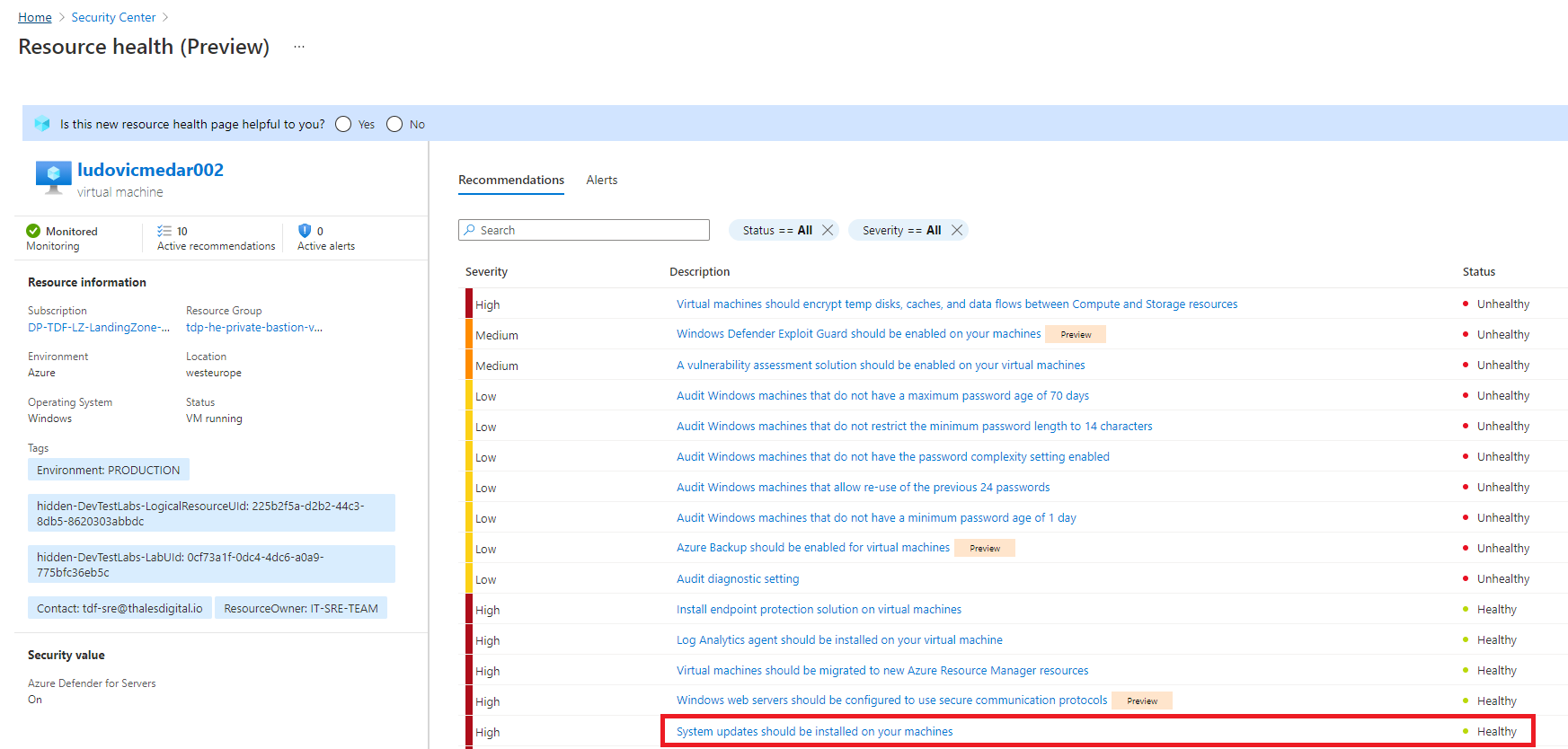Open the Severity == All filter
The height and width of the screenshot is (749, 1568).
[901, 230]
